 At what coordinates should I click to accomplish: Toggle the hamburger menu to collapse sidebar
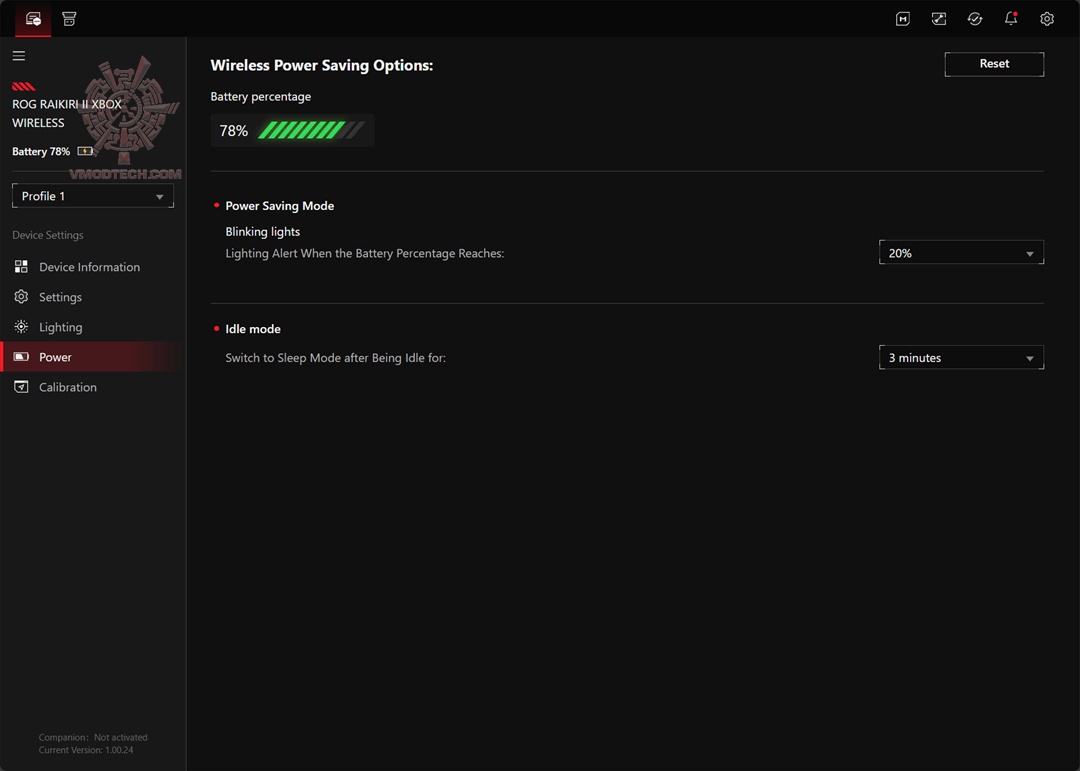point(19,56)
